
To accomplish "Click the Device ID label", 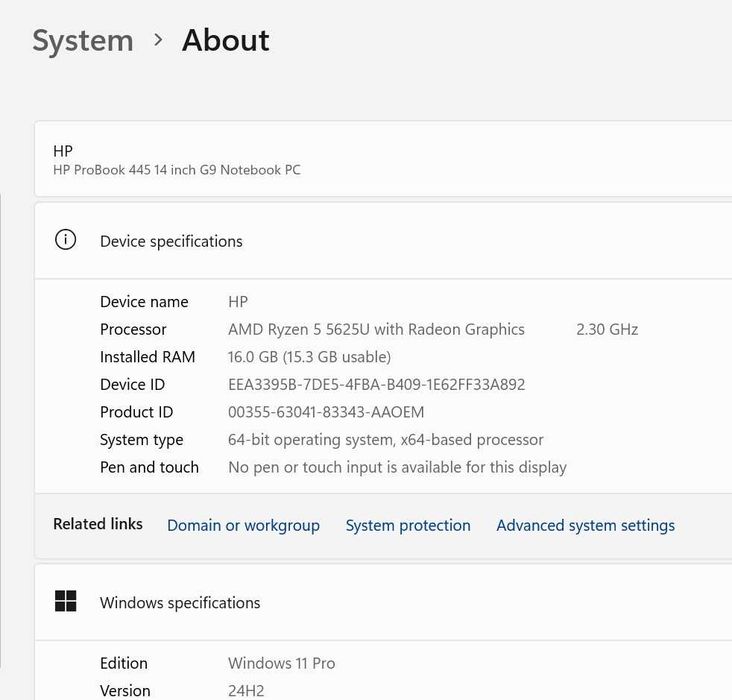I will (x=133, y=384).
